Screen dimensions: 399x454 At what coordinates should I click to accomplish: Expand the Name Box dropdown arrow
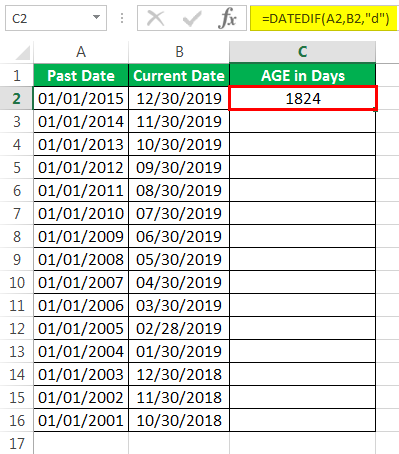[x=96, y=17]
